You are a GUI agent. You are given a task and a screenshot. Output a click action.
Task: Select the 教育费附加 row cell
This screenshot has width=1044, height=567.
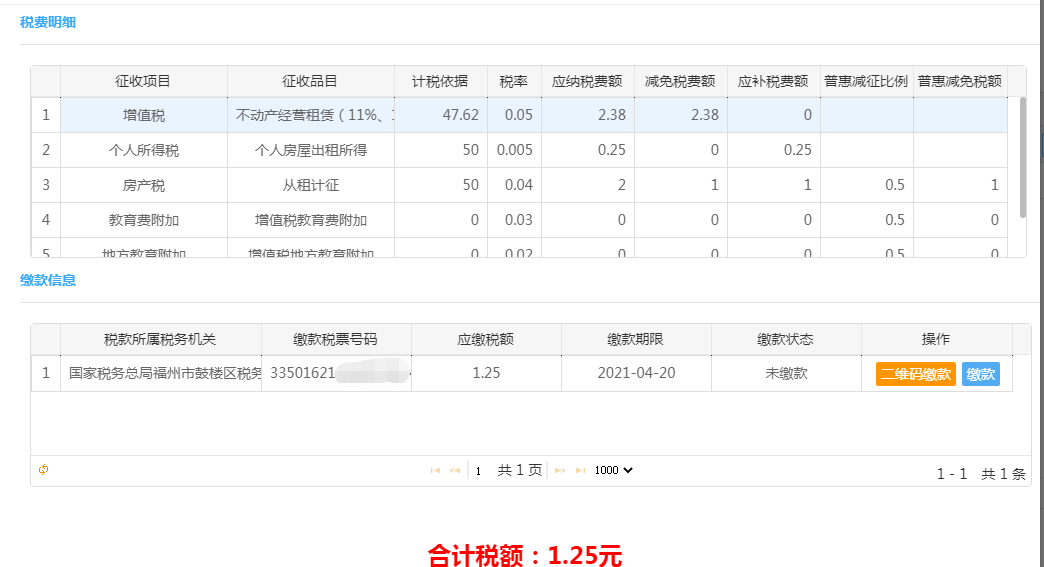[144, 220]
